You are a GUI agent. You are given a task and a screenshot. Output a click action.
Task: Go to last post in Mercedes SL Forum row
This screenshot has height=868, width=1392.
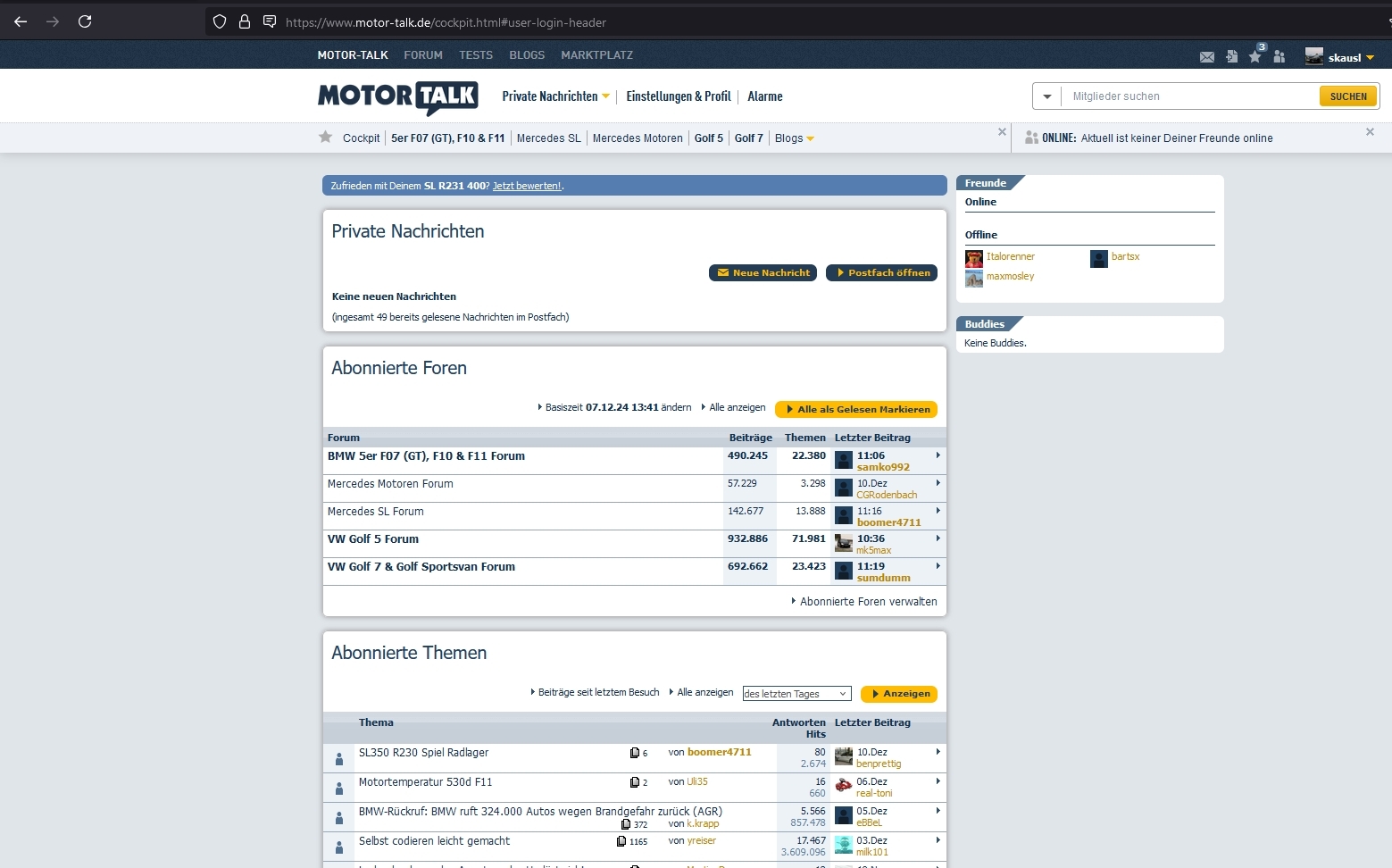938,511
